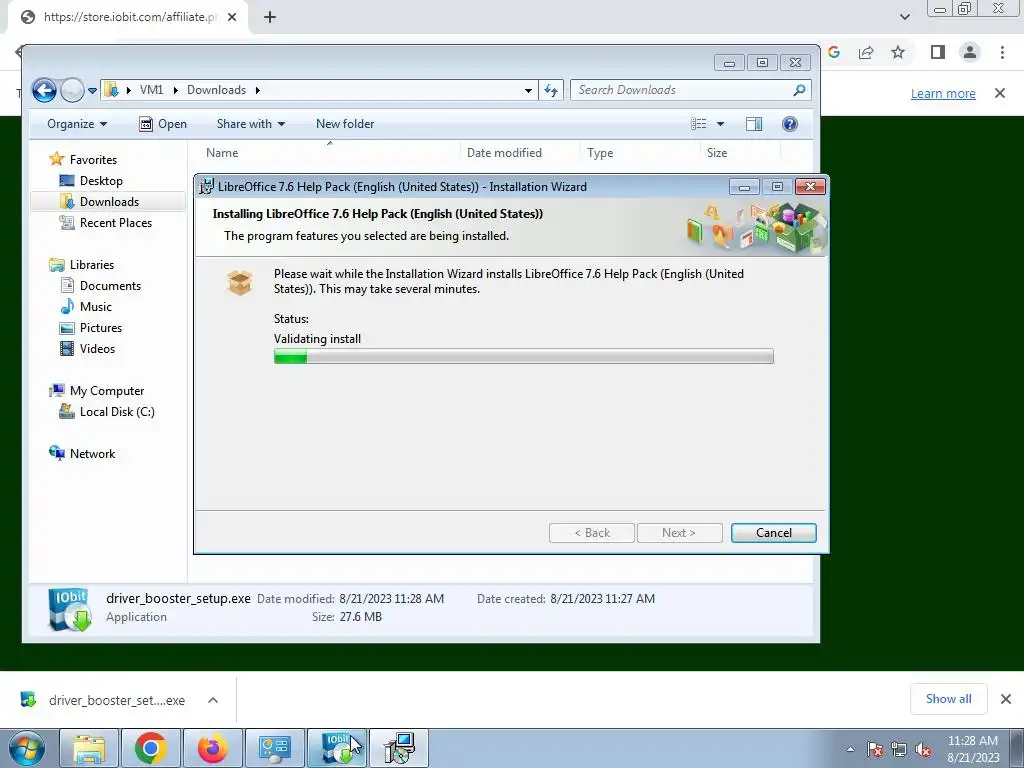Click the Learn more link
Image resolution: width=1024 pixels, height=768 pixels.
pyautogui.click(x=943, y=93)
